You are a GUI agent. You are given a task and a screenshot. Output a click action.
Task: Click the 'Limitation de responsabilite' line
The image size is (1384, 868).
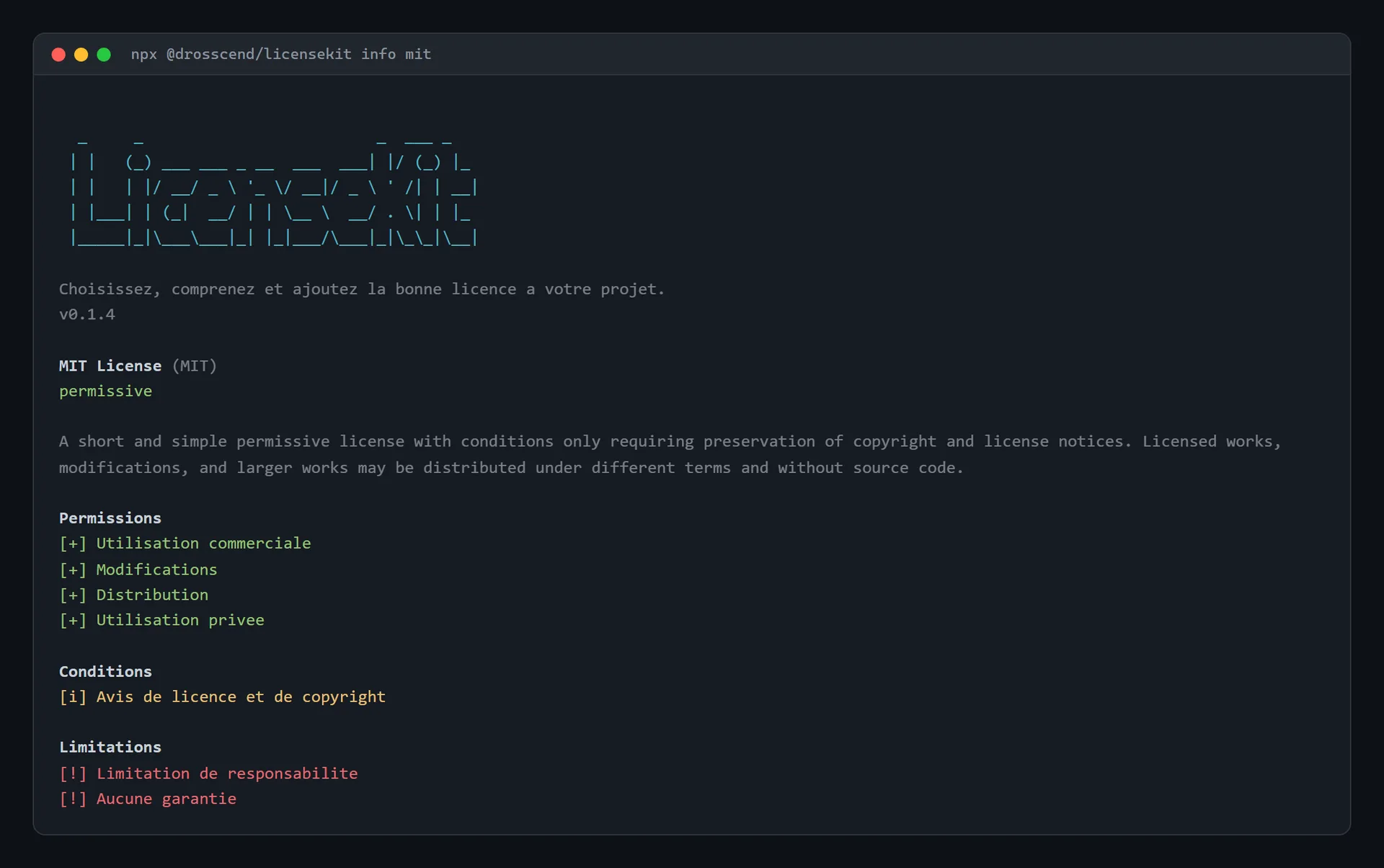209,774
